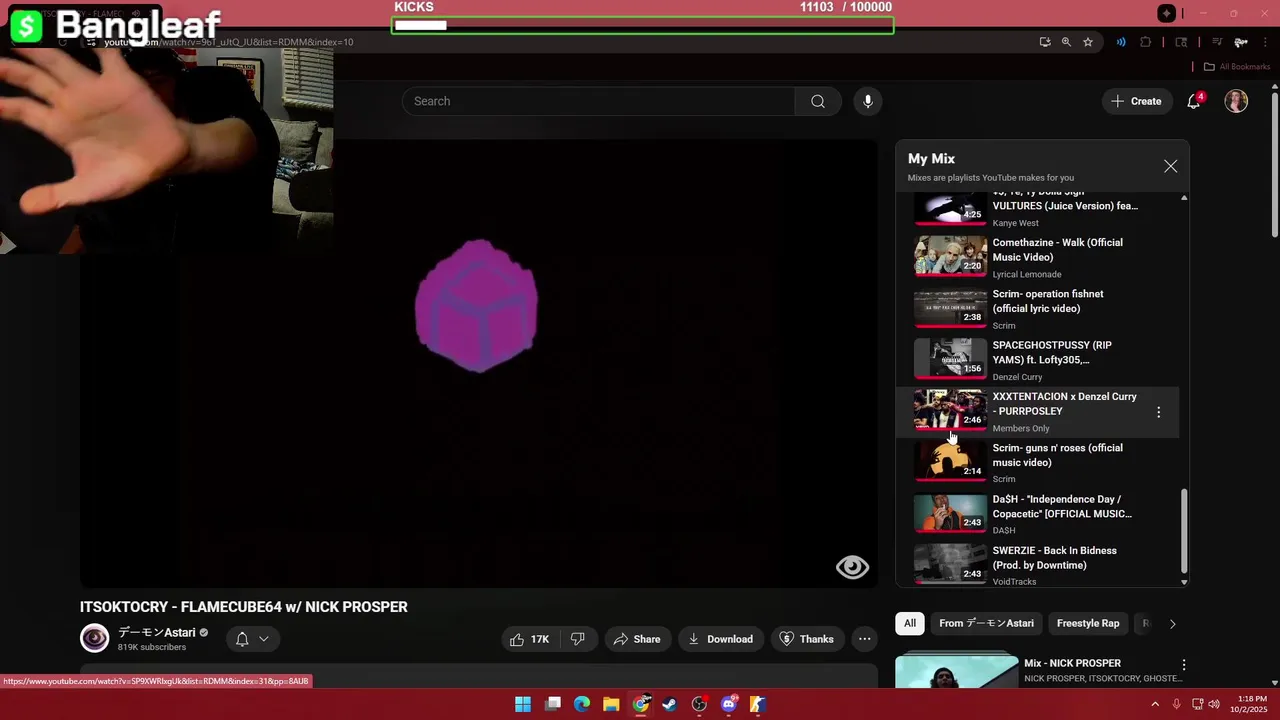The image size is (1280, 720).
Task: Click the system tray volume icon
Action: pyautogui.click(x=1214, y=704)
